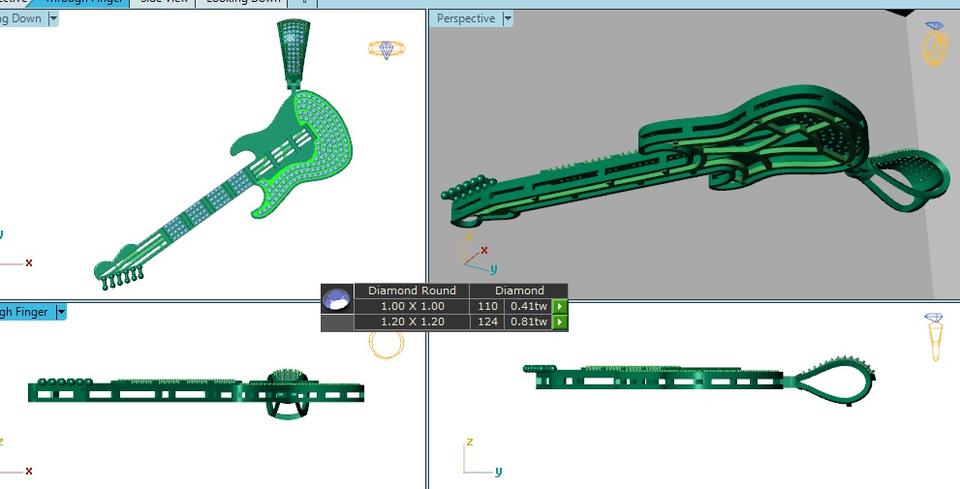Click the Looking Down viewport title label
The width and height of the screenshot is (960, 489).
(x=21, y=18)
